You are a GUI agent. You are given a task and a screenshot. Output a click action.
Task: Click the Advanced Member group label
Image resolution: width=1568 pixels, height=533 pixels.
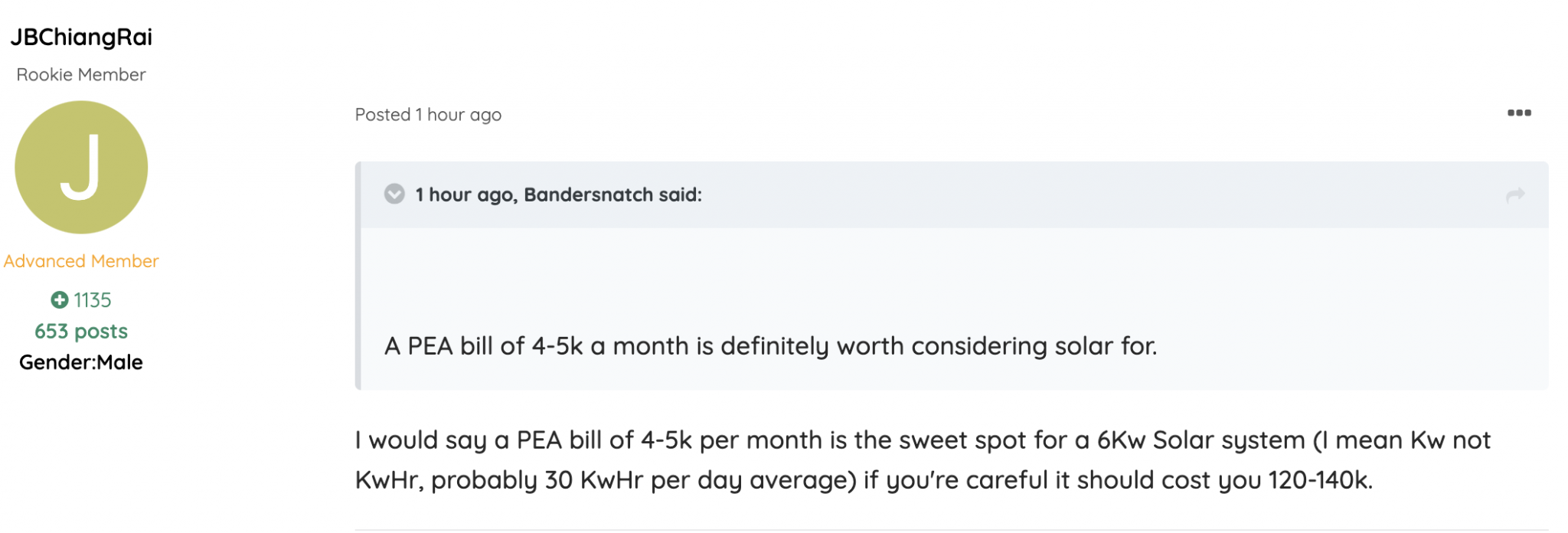tap(81, 261)
